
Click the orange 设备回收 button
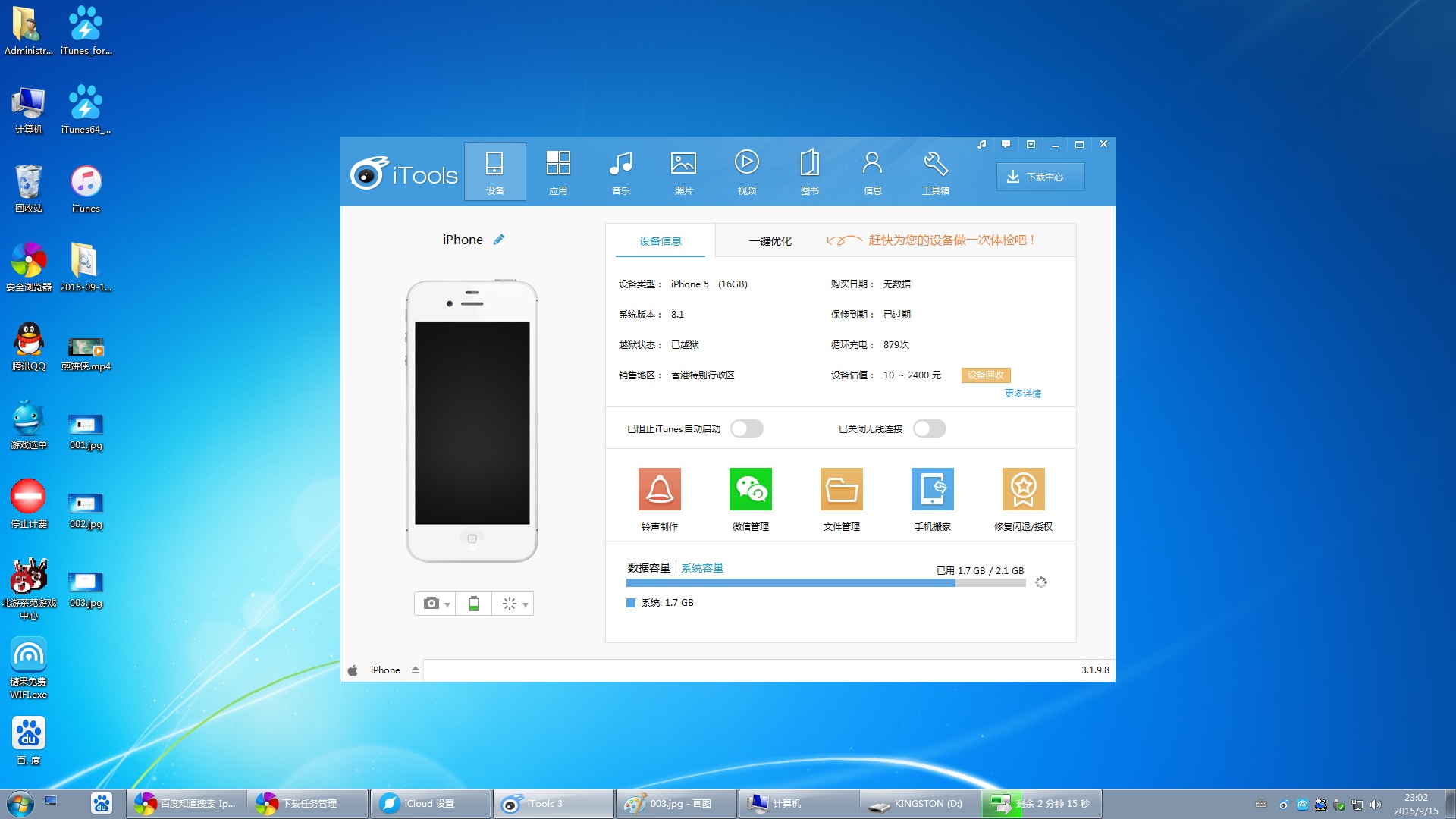[985, 375]
